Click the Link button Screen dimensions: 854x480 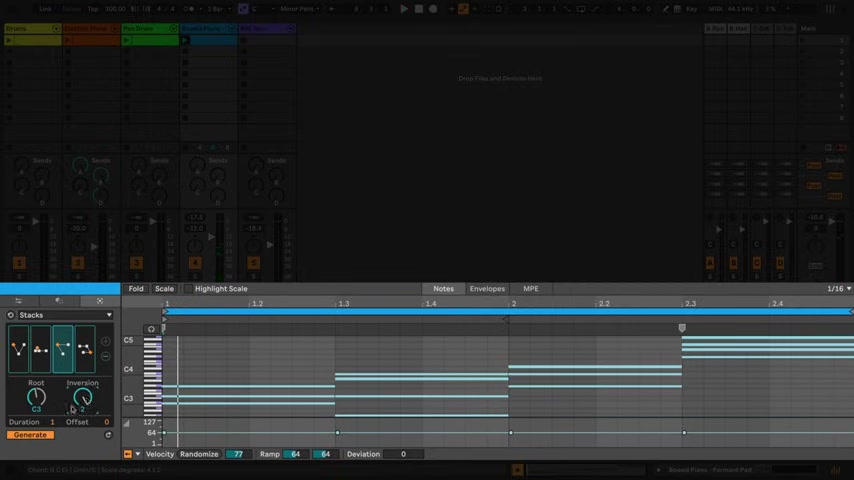tap(45, 9)
